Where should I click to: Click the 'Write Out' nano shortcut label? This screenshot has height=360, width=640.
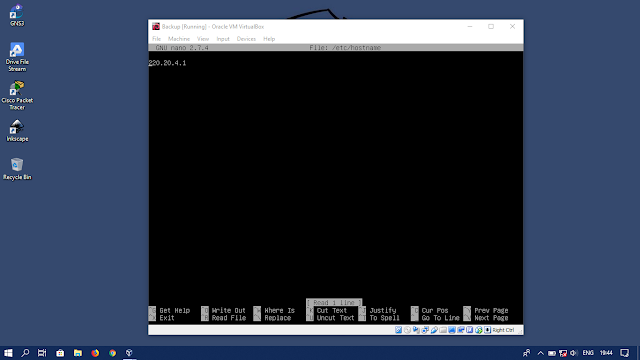pos(229,311)
